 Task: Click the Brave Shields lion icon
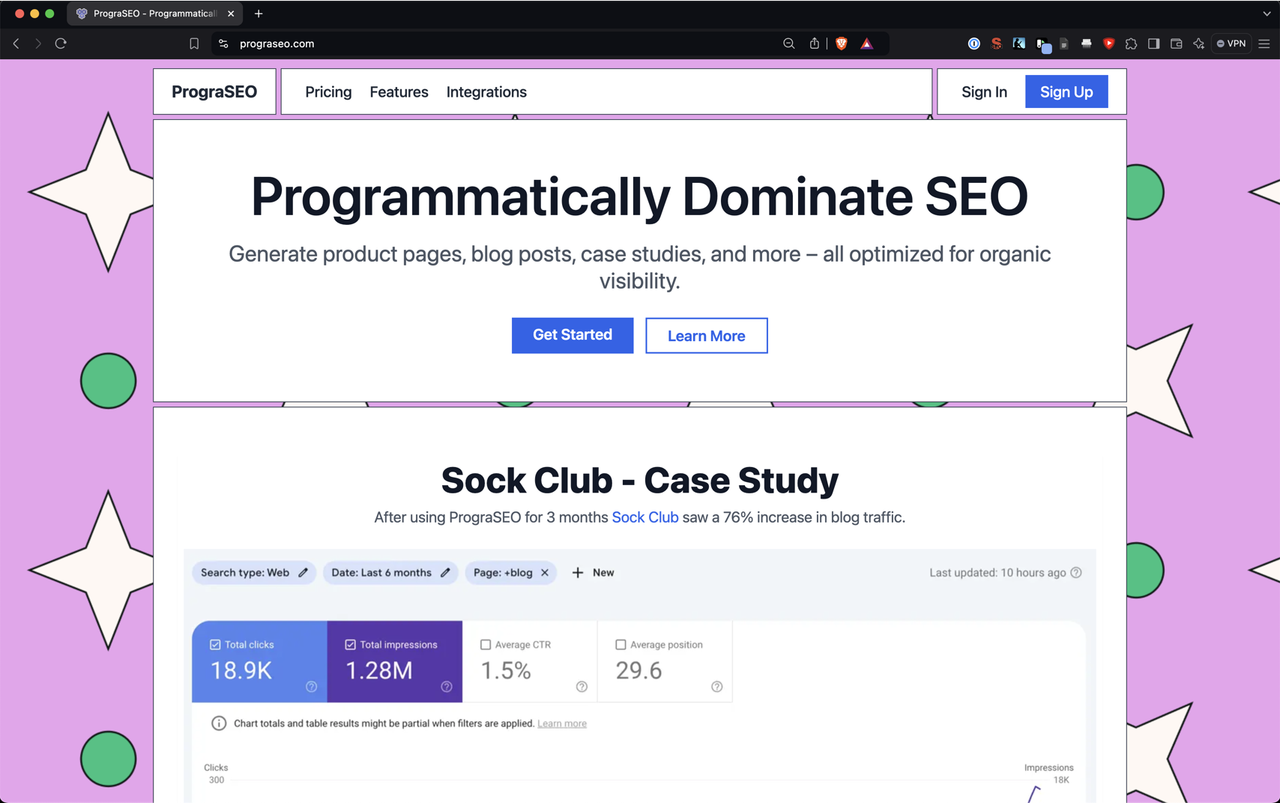841,43
